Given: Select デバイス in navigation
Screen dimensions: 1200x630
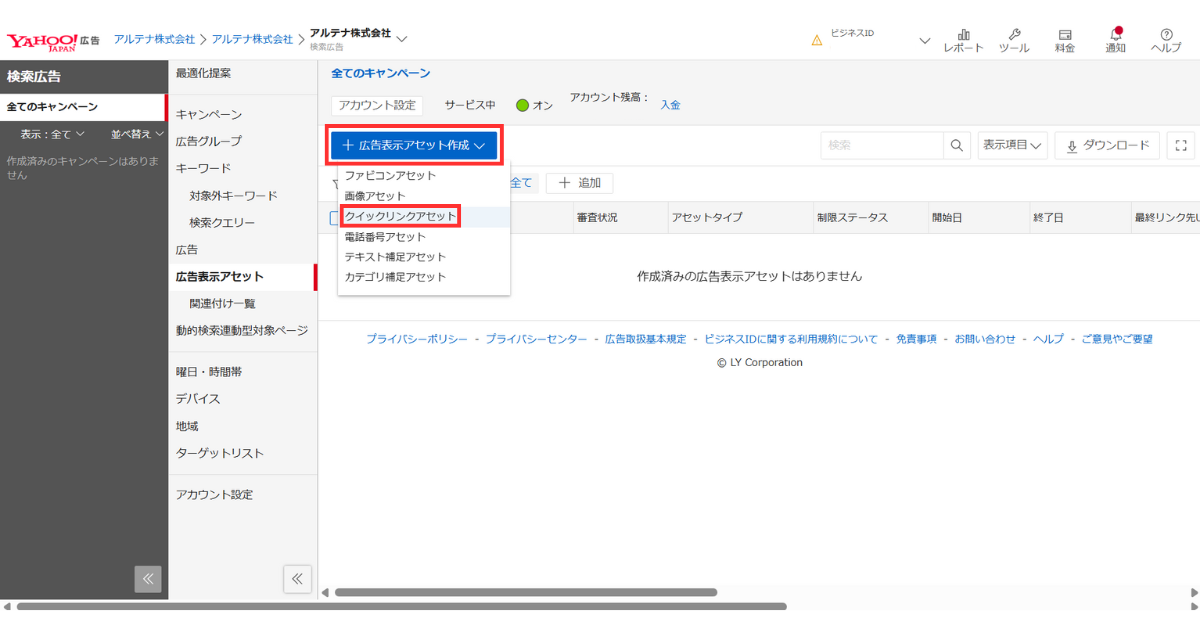Looking at the screenshot, I should (198, 398).
